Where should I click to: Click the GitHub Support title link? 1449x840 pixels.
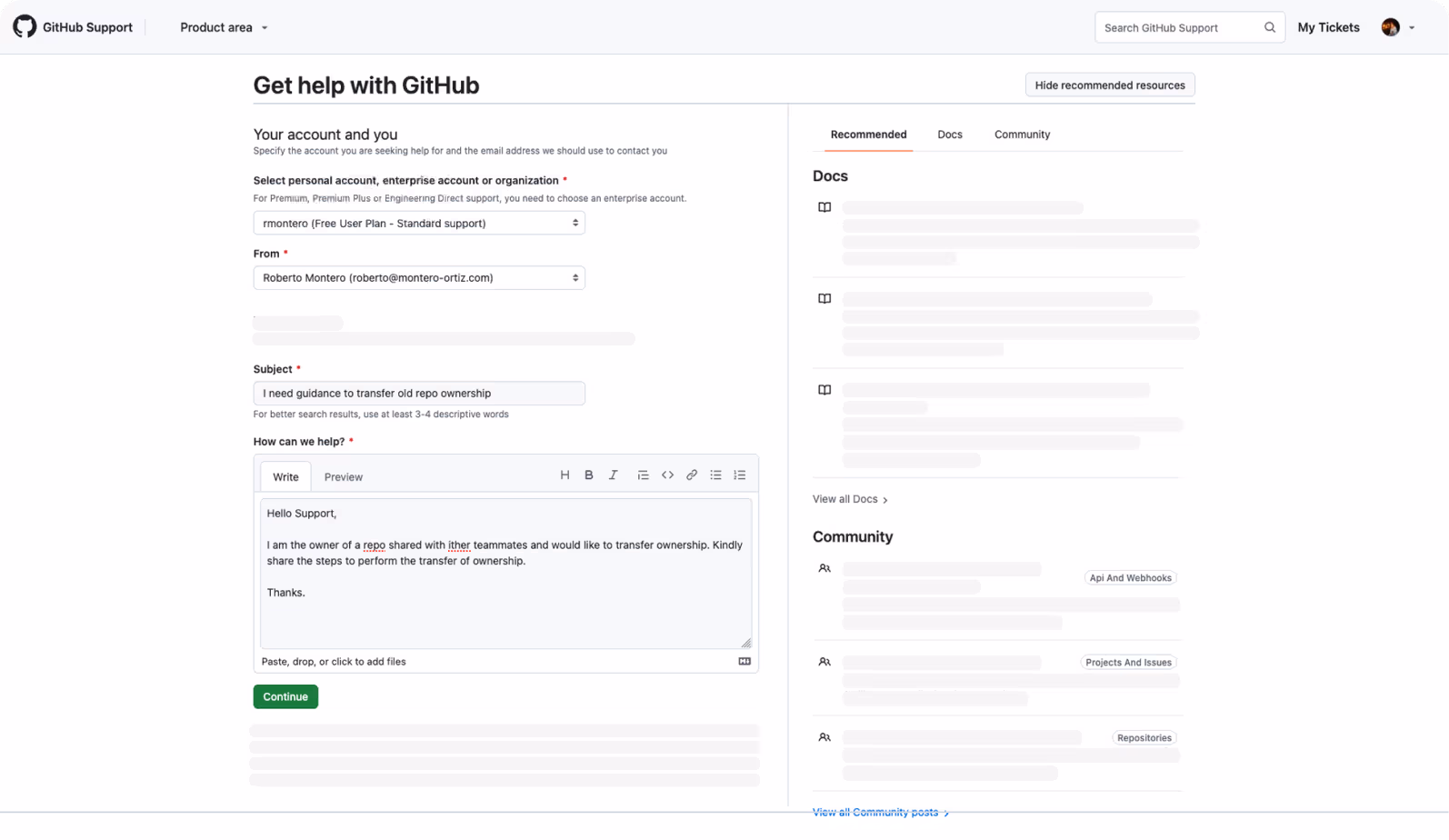(87, 27)
